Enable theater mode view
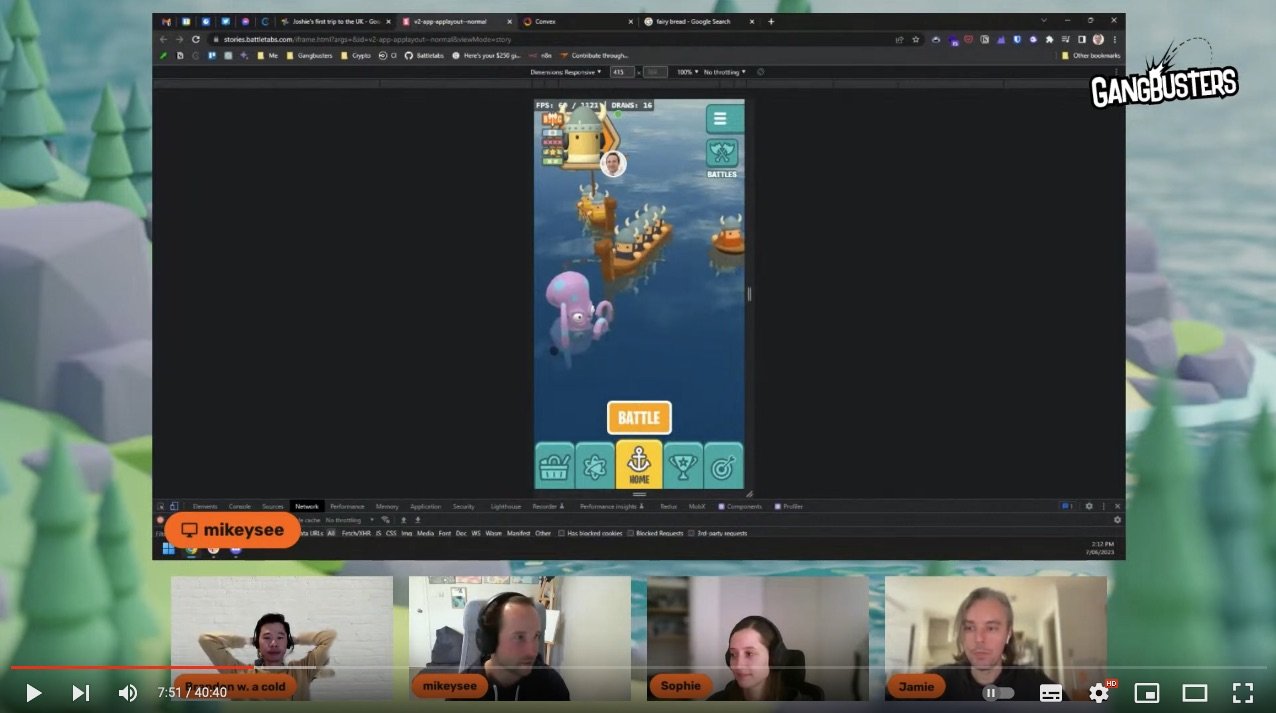The height and width of the screenshot is (713, 1276). [1195, 692]
